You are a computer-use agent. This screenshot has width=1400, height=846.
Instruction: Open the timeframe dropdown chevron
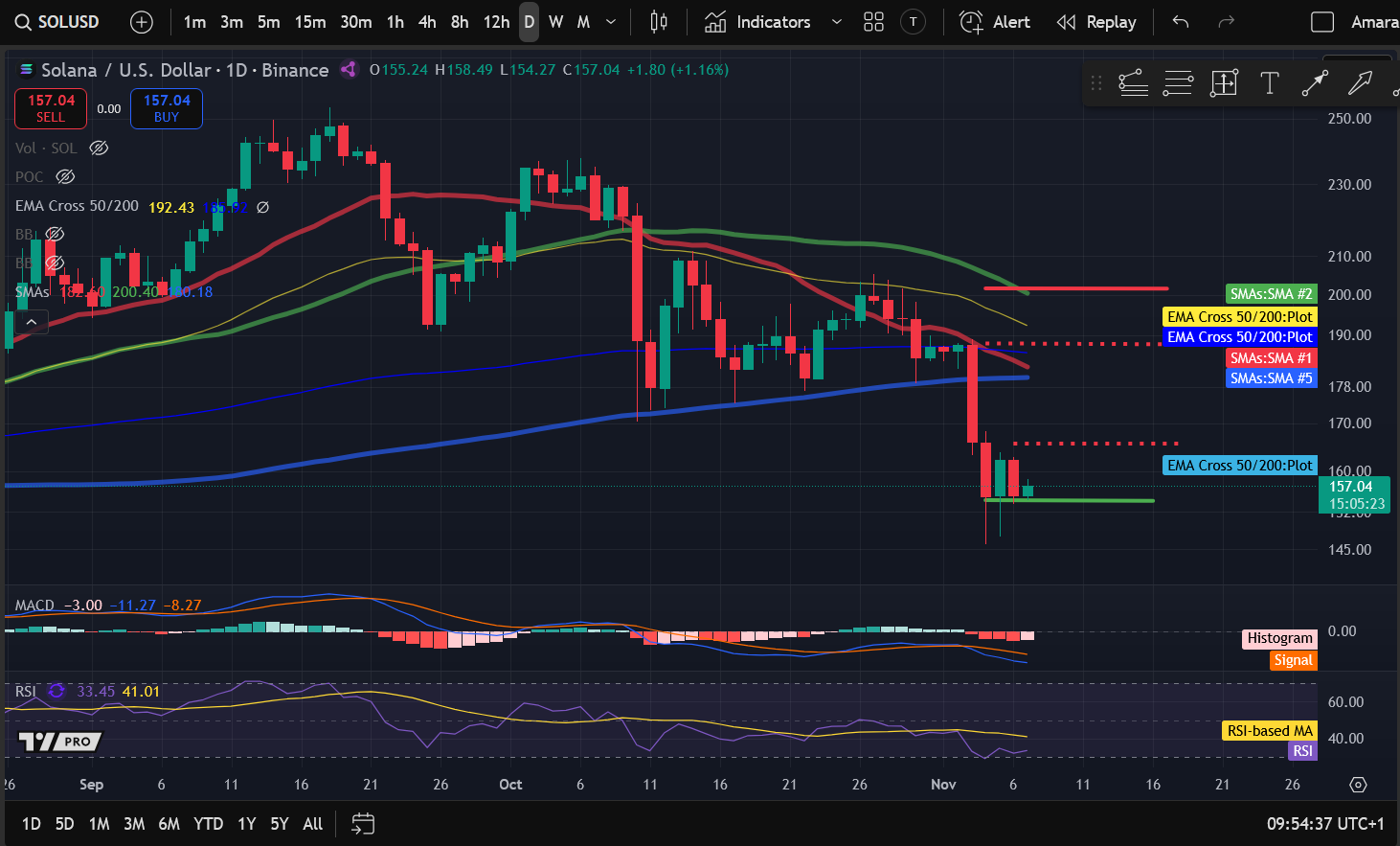click(x=610, y=22)
